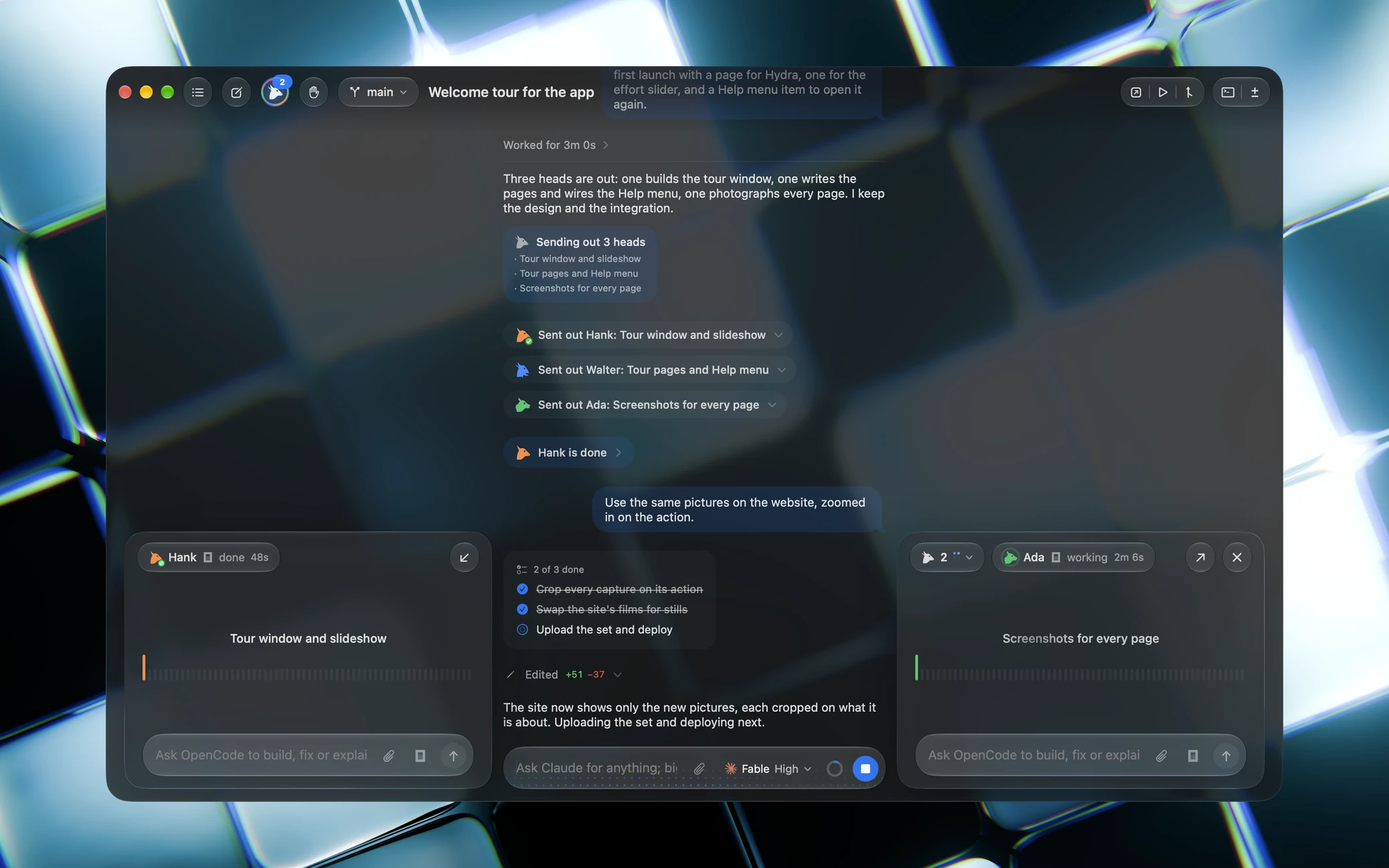Close the Ada panel with X
The width and height of the screenshot is (1389, 868).
point(1237,558)
